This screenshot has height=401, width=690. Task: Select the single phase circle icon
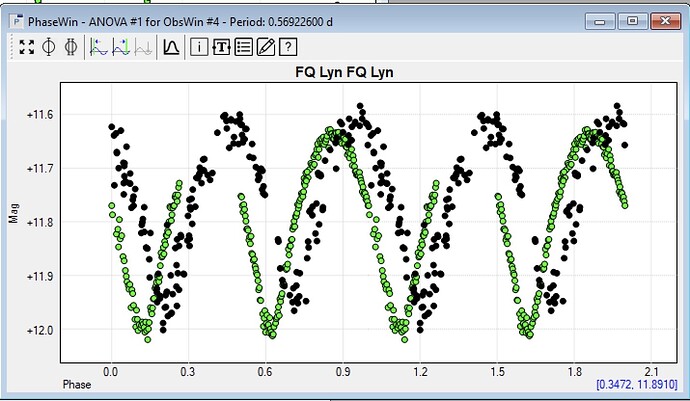(x=48, y=47)
